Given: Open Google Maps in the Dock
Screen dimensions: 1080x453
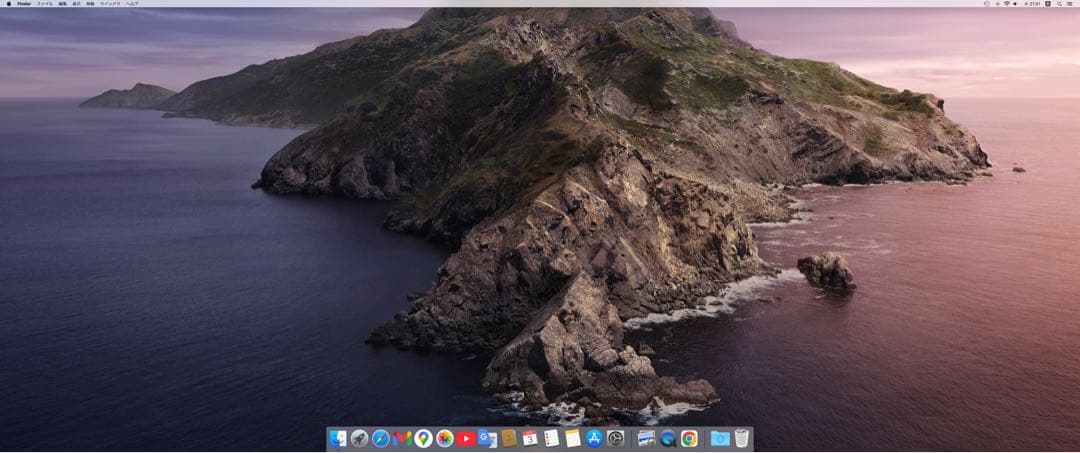Looking at the screenshot, I should [x=423, y=438].
